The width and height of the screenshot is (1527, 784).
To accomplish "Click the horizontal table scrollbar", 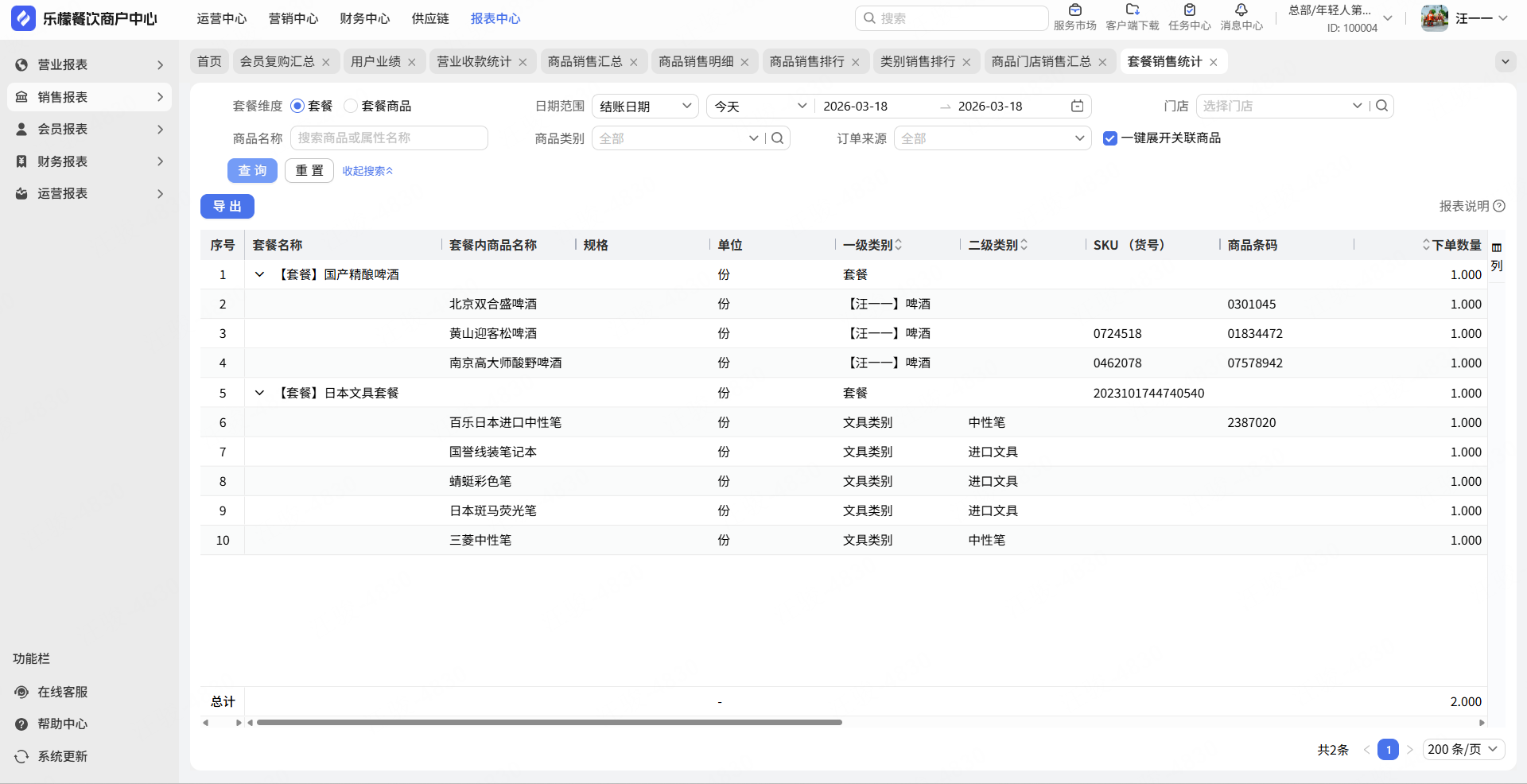I will point(549,723).
